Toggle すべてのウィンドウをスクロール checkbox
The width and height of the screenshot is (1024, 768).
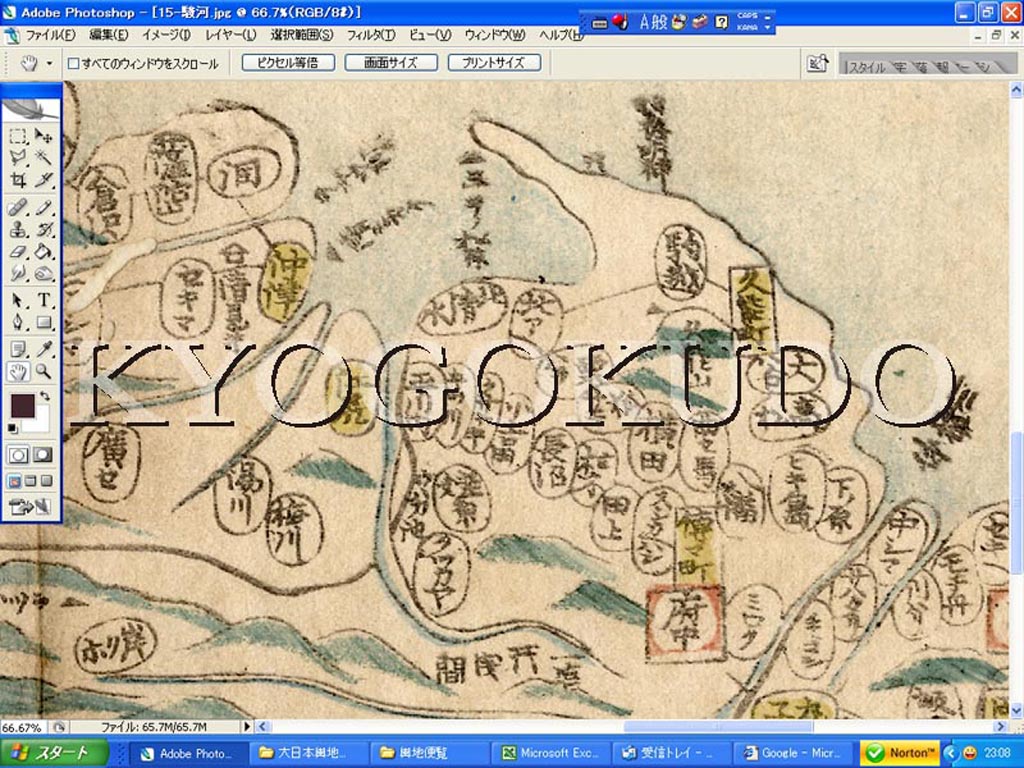[74, 63]
